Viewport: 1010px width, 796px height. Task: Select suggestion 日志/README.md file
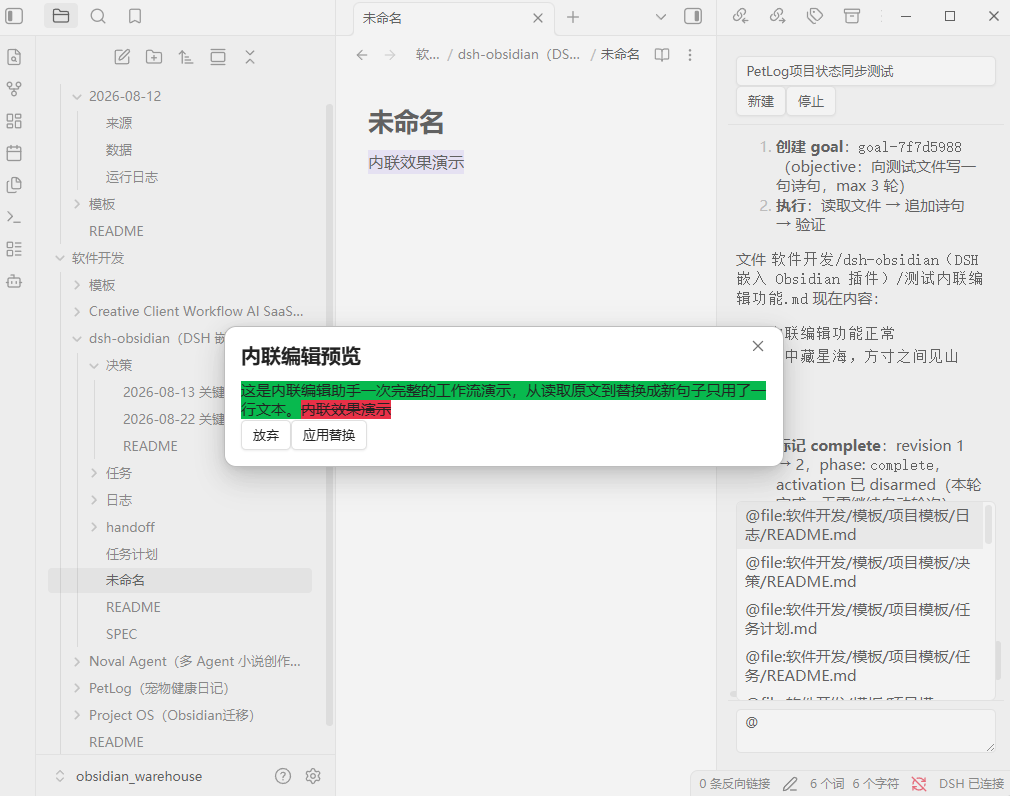click(x=861, y=526)
